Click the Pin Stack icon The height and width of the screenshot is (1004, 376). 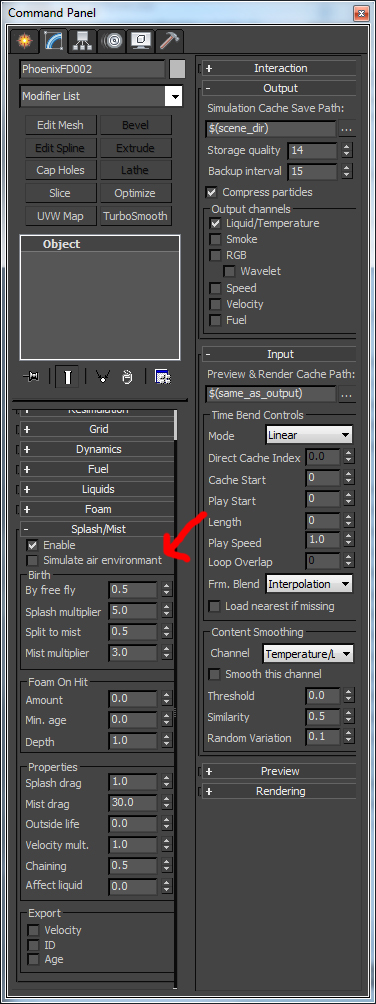(x=30, y=377)
